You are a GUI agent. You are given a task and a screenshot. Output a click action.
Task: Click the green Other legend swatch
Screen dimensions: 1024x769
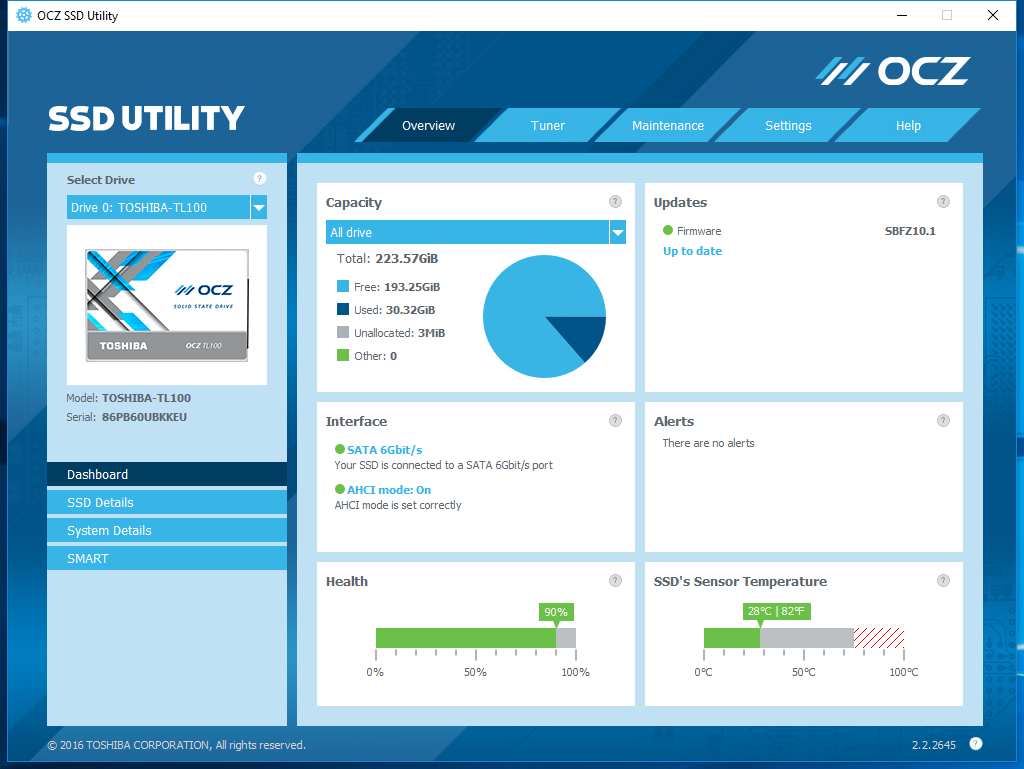[x=343, y=355]
